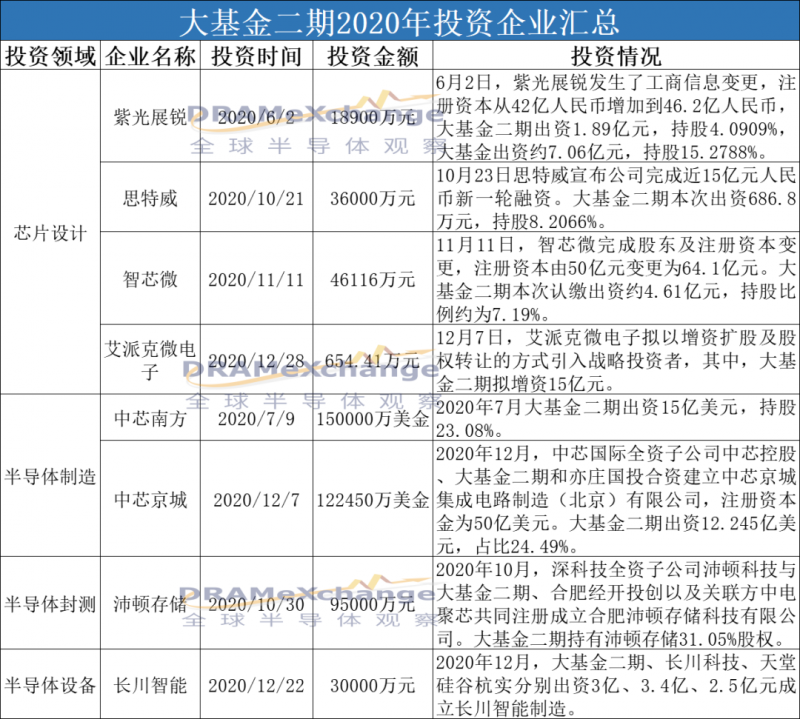The width and height of the screenshot is (800, 719).
Task: Click the 半导体封测 category label
Action: [50, 603]
